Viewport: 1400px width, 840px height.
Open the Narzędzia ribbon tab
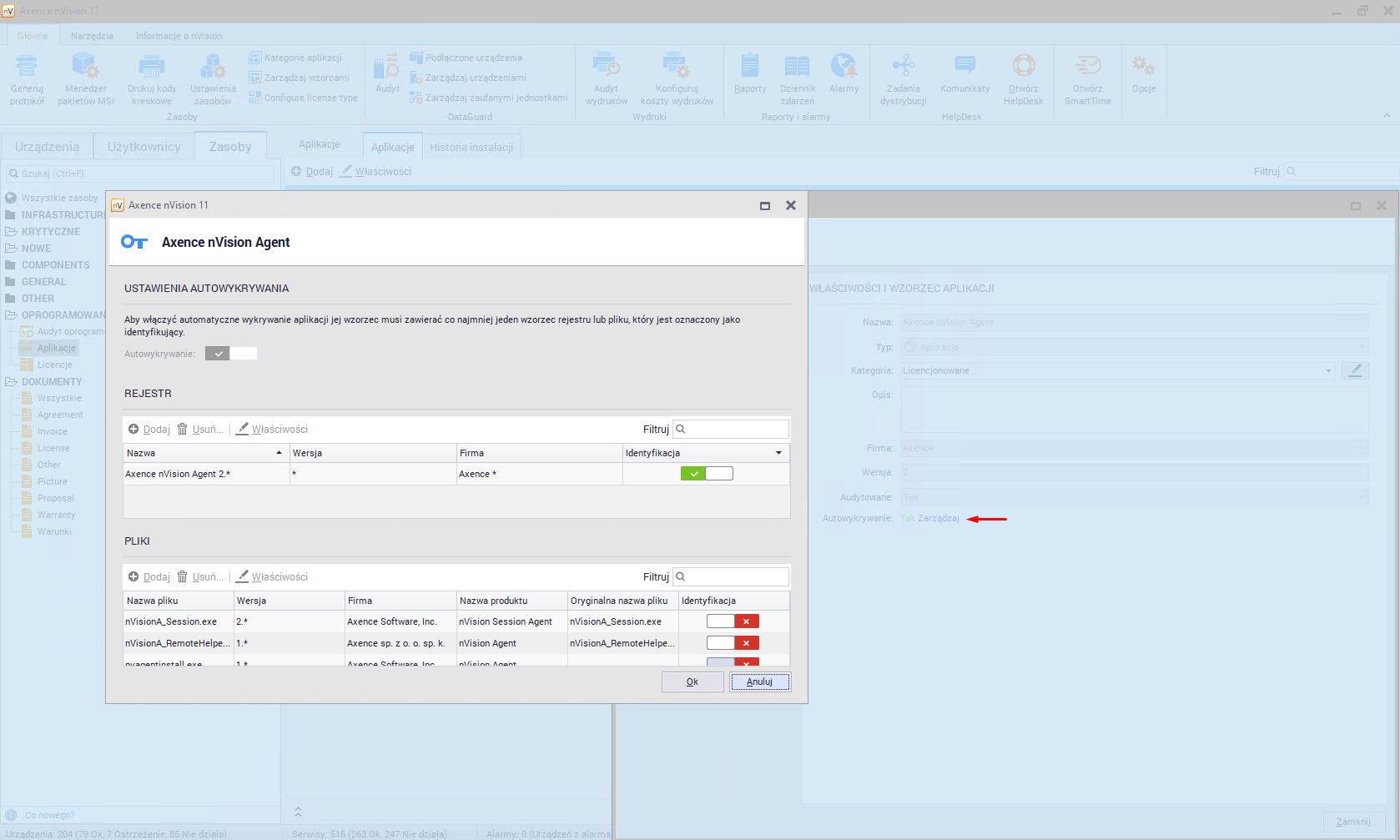coord(92,36)
